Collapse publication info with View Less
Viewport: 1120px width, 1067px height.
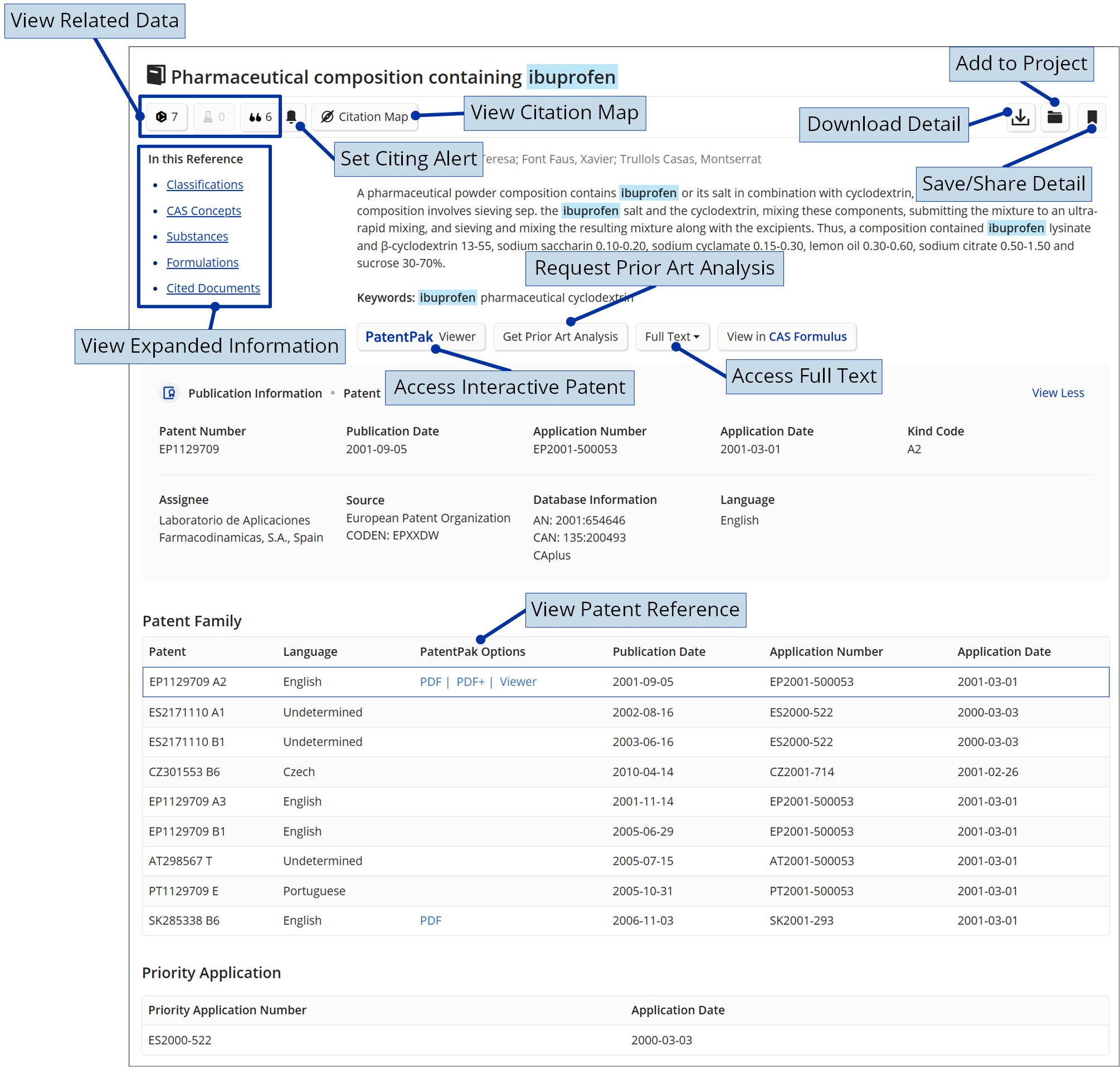(1059, 393)
